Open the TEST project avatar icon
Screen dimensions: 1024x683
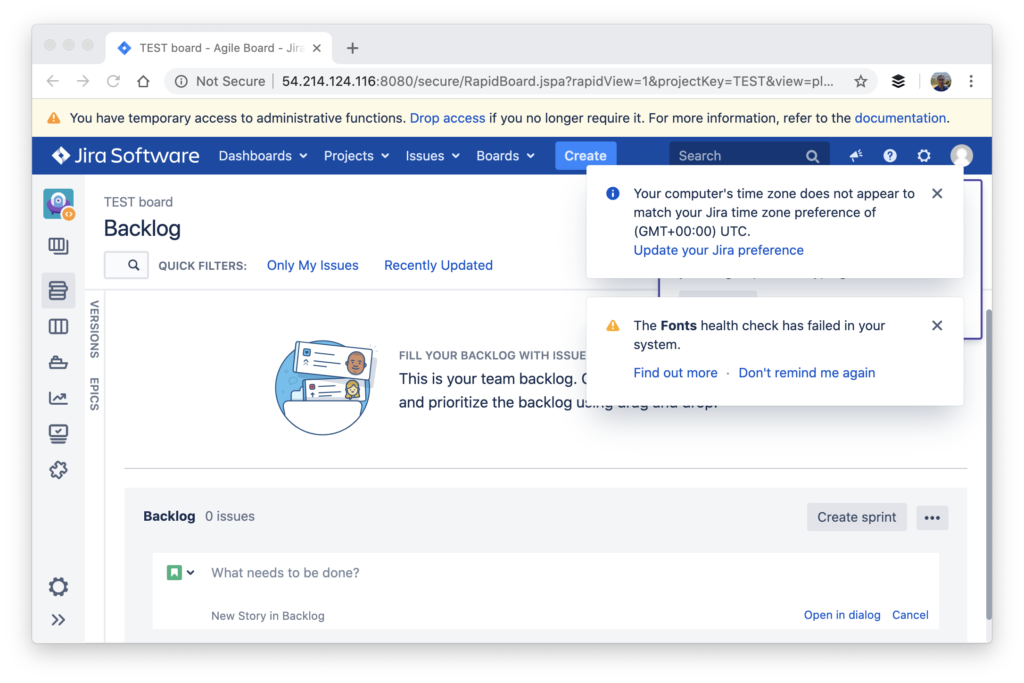pos(59,204)
